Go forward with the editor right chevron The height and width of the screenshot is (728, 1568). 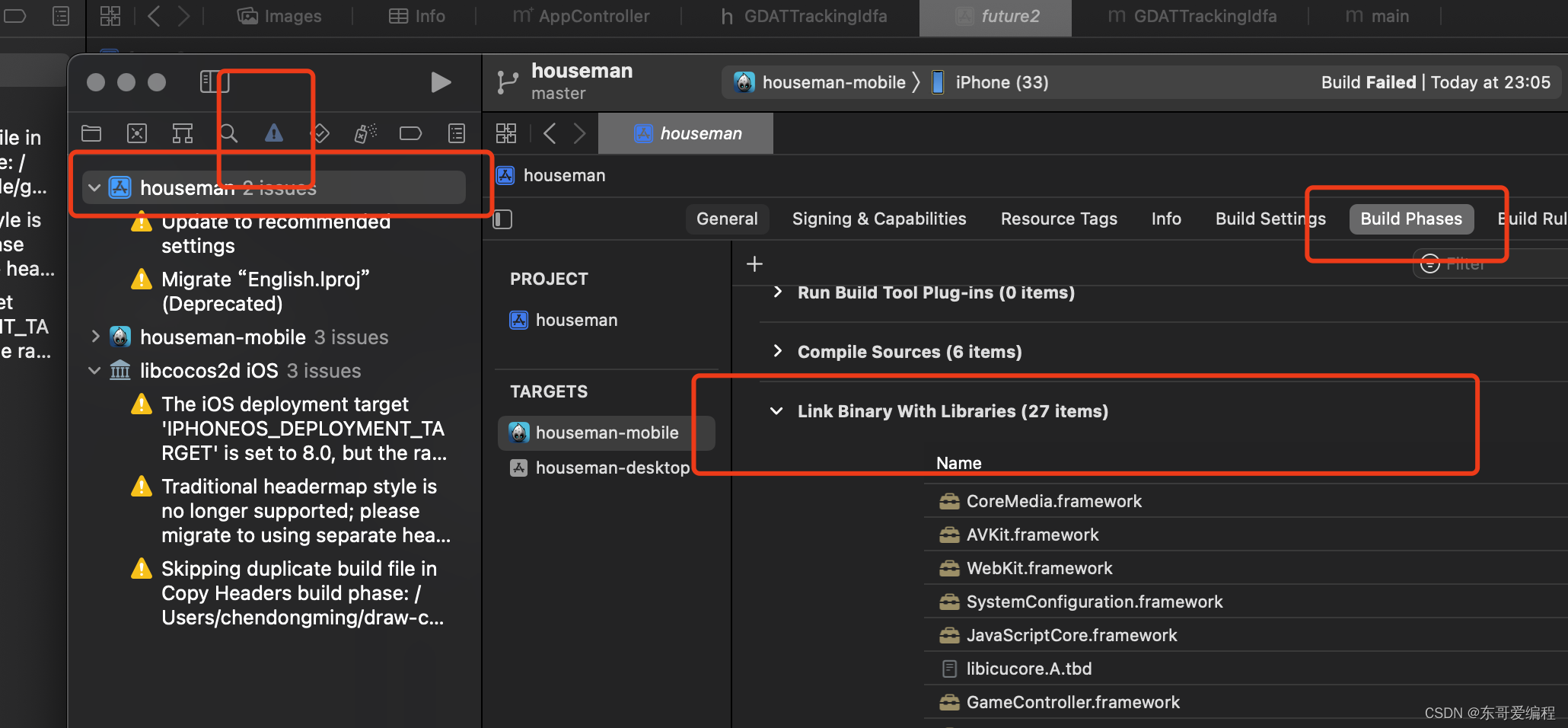580,134
